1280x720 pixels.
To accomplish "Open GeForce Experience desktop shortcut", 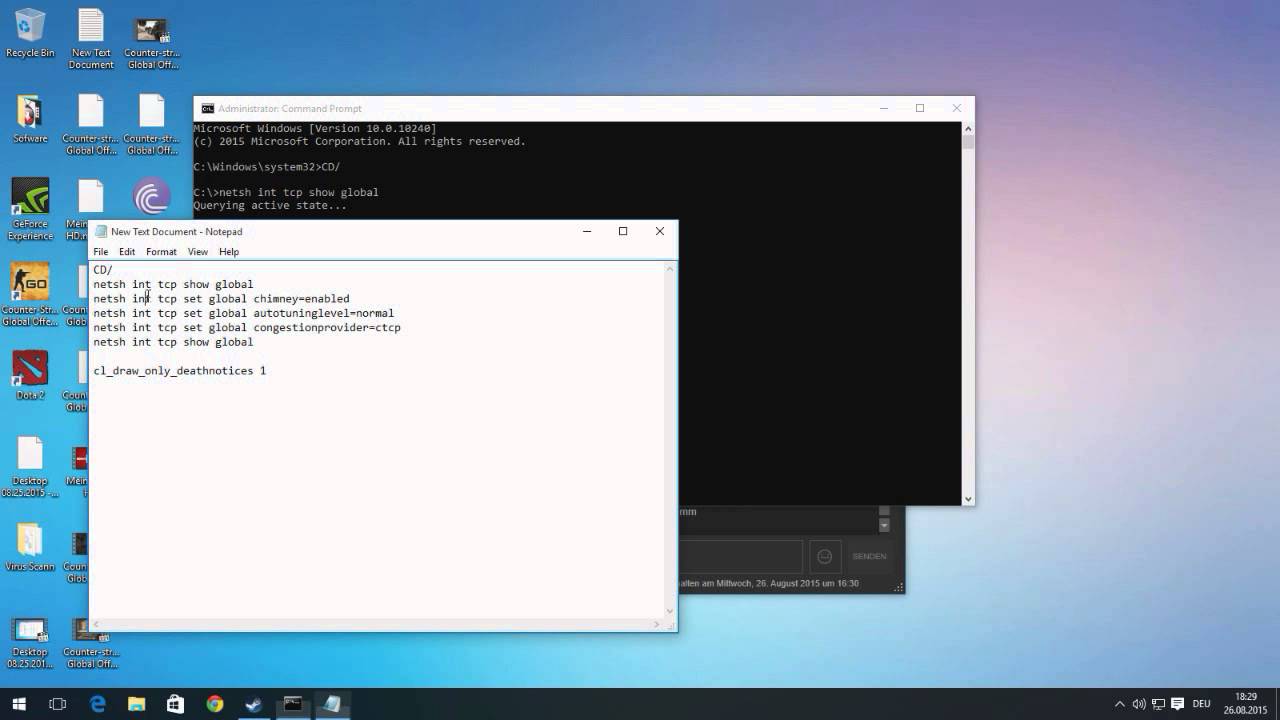I will click(x=30, y=209).
